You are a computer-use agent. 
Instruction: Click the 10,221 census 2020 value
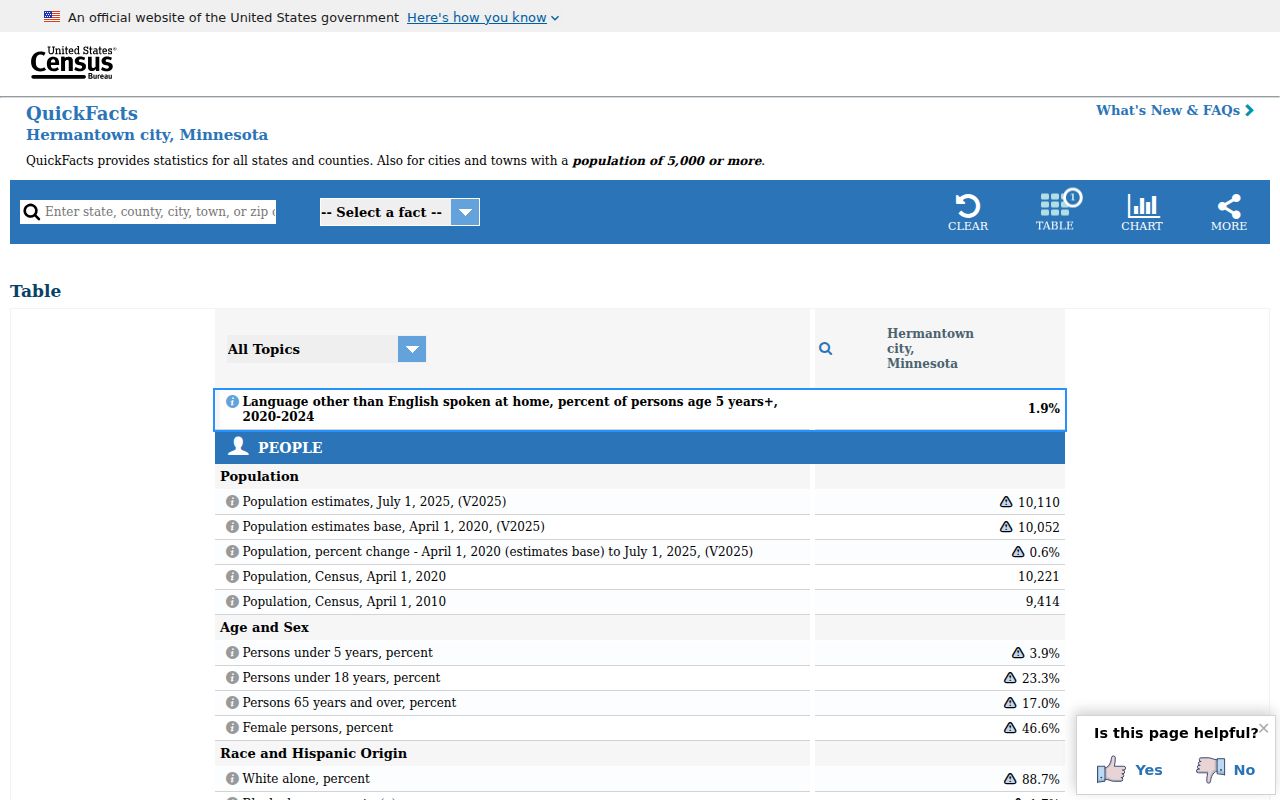point(1039,577)
